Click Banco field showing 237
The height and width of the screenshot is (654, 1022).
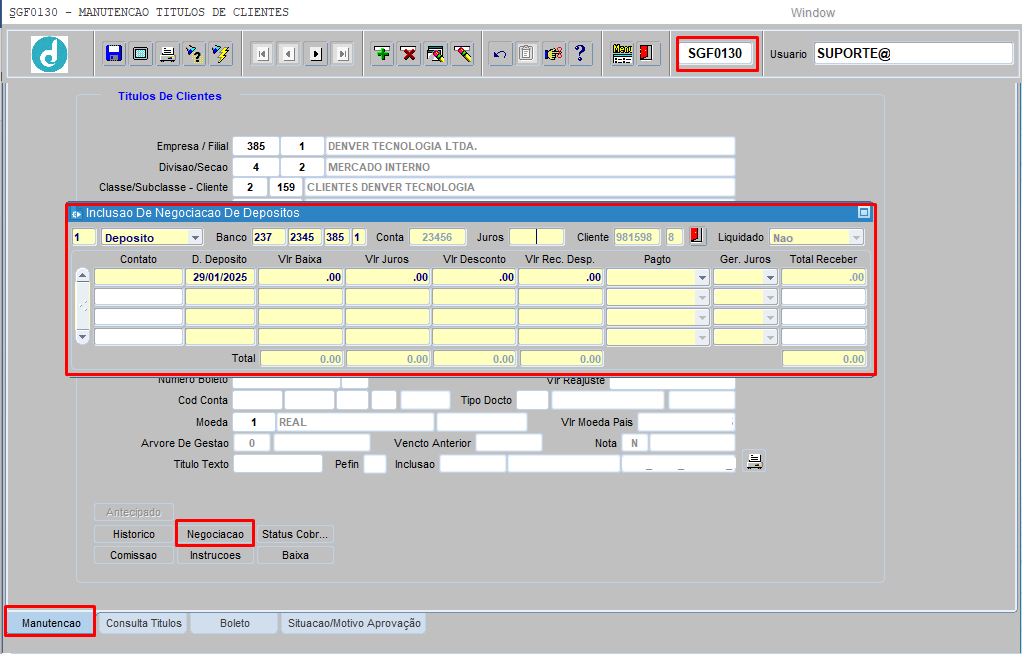coord(269,237)
